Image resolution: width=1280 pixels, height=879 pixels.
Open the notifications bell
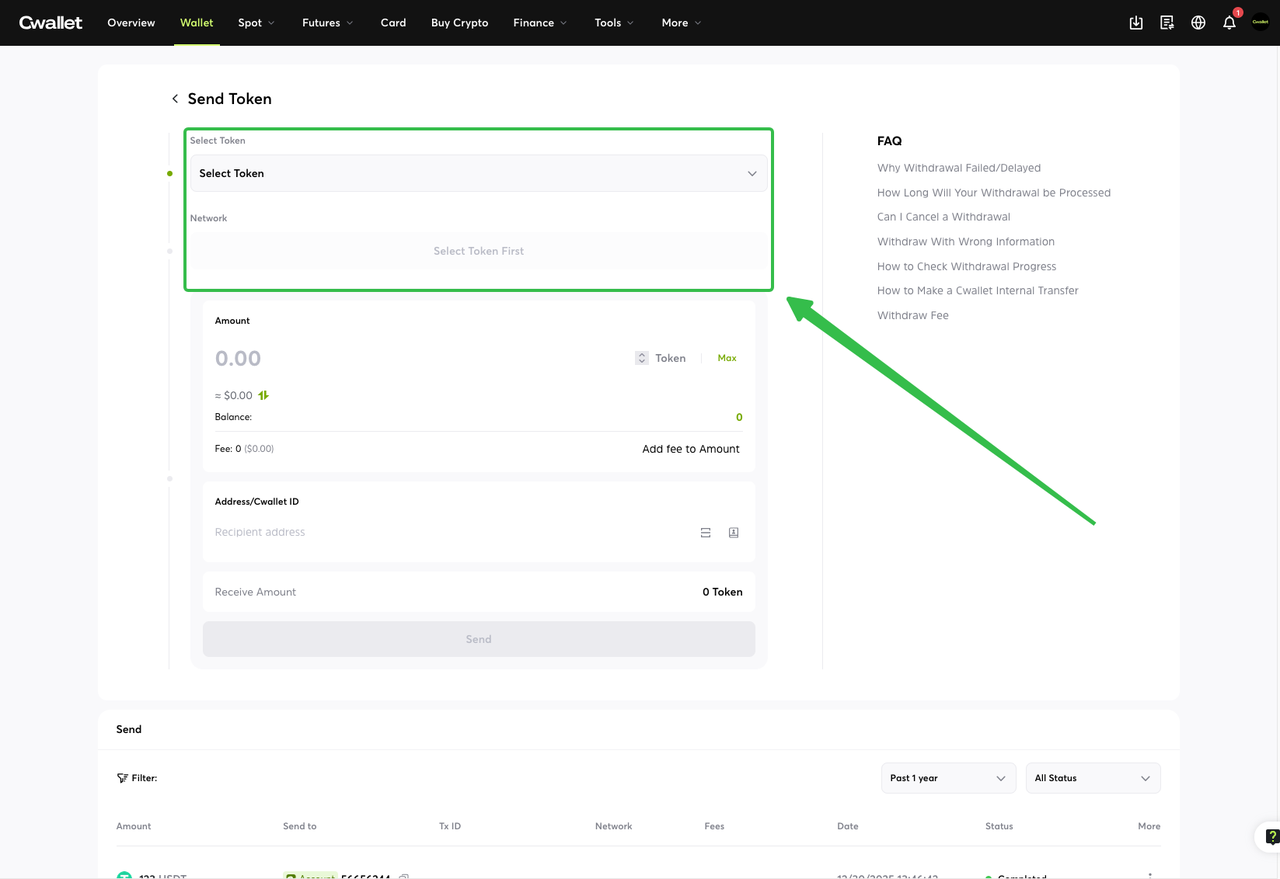tap(1229, 23)
